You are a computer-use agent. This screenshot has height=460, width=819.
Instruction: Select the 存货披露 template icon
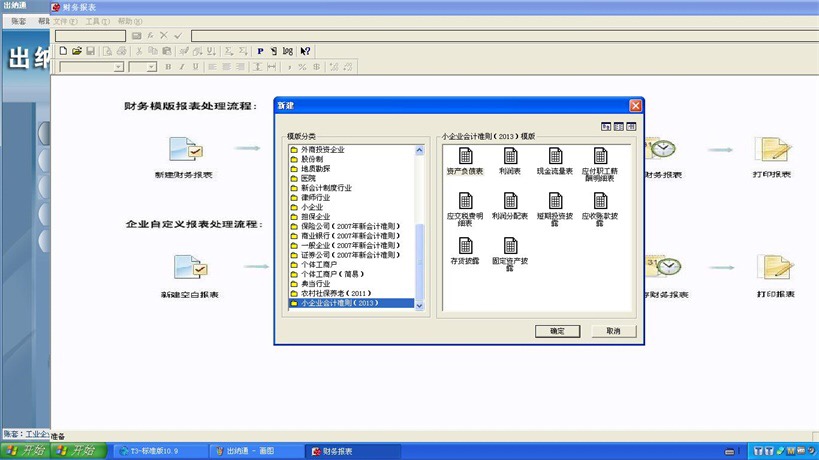pyautogui.click(x=465, y=246)
